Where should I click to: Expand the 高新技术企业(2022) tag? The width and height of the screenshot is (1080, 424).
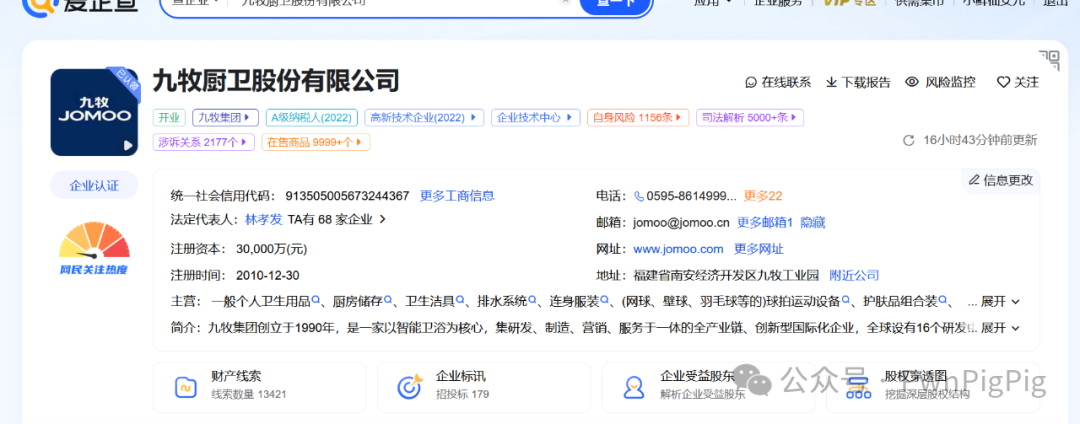coord(424,118)
